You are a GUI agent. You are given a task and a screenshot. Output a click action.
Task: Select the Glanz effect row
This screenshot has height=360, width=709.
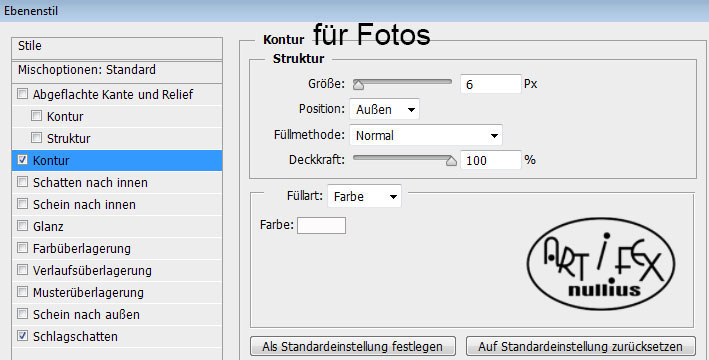117,227
